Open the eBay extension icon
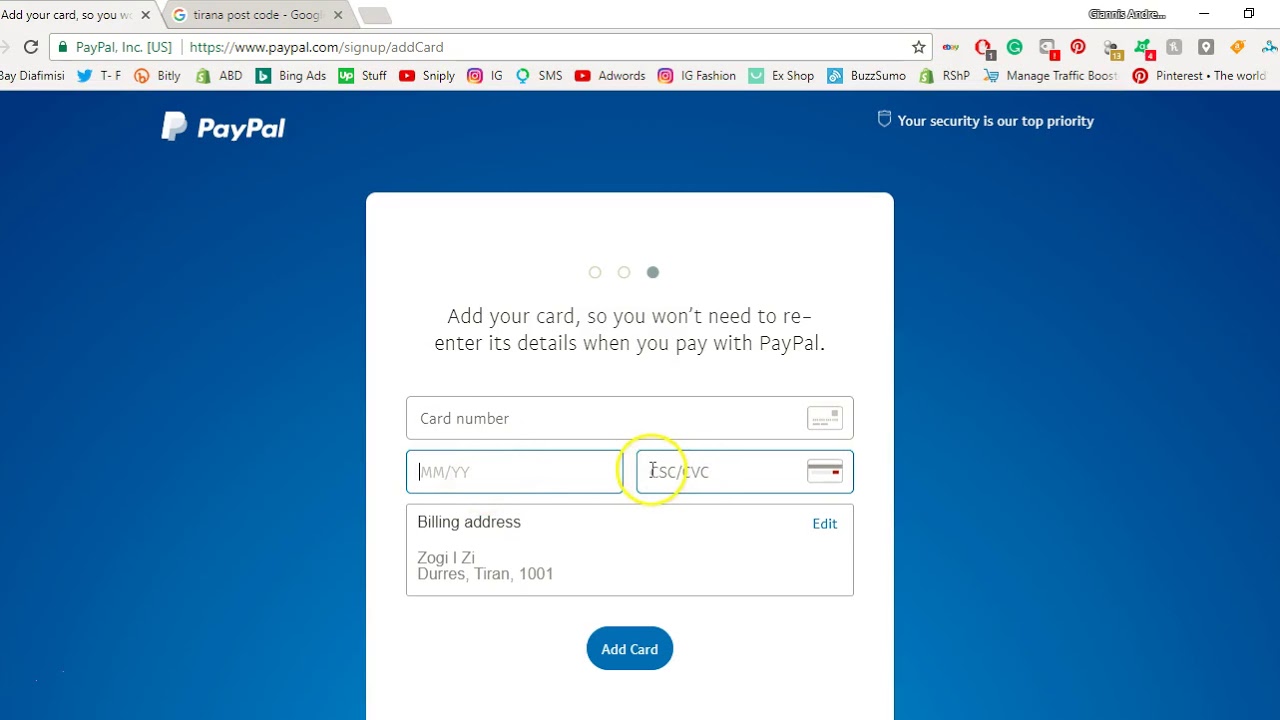The height and width of the screenshot is (720, 1280). [951, 47]
